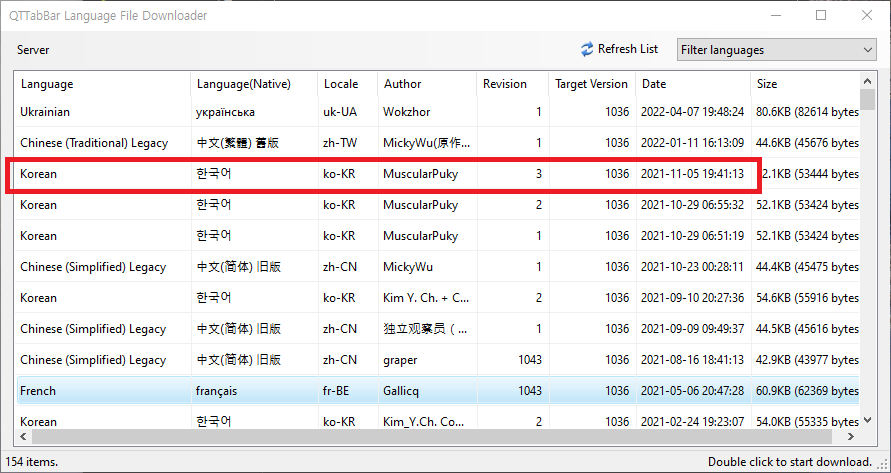Click author cell 独立观察员

pos(425,329)
